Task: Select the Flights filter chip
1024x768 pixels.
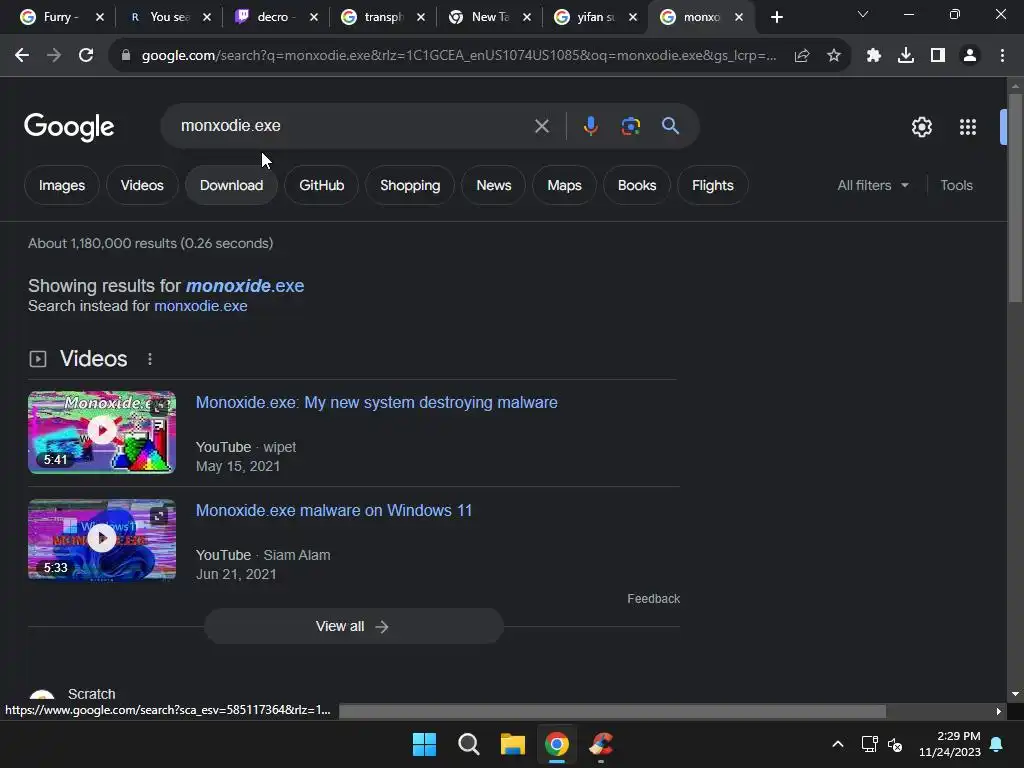Action: pyautogui.click(x=712, y=185)
